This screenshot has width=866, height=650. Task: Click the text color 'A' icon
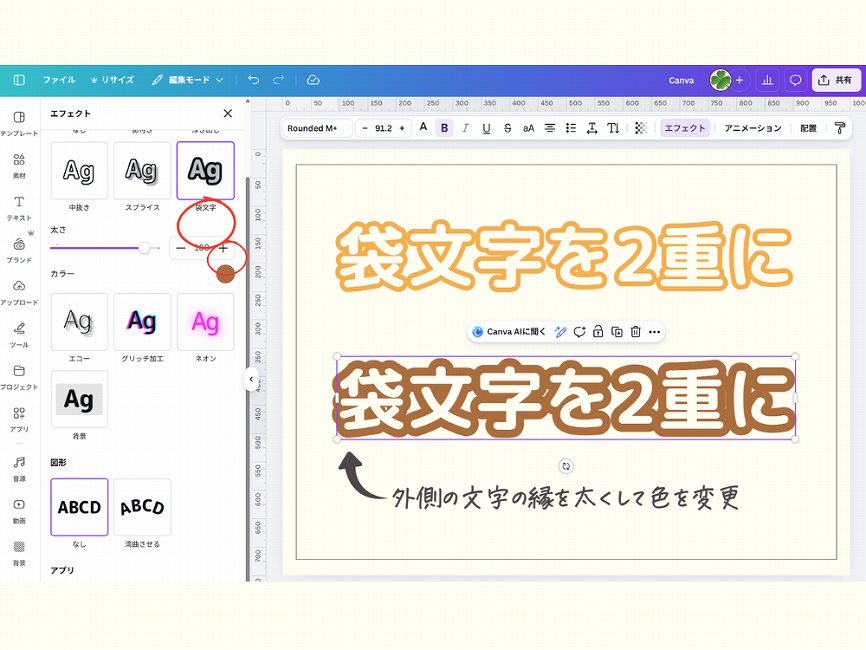(x=423, y=128)
